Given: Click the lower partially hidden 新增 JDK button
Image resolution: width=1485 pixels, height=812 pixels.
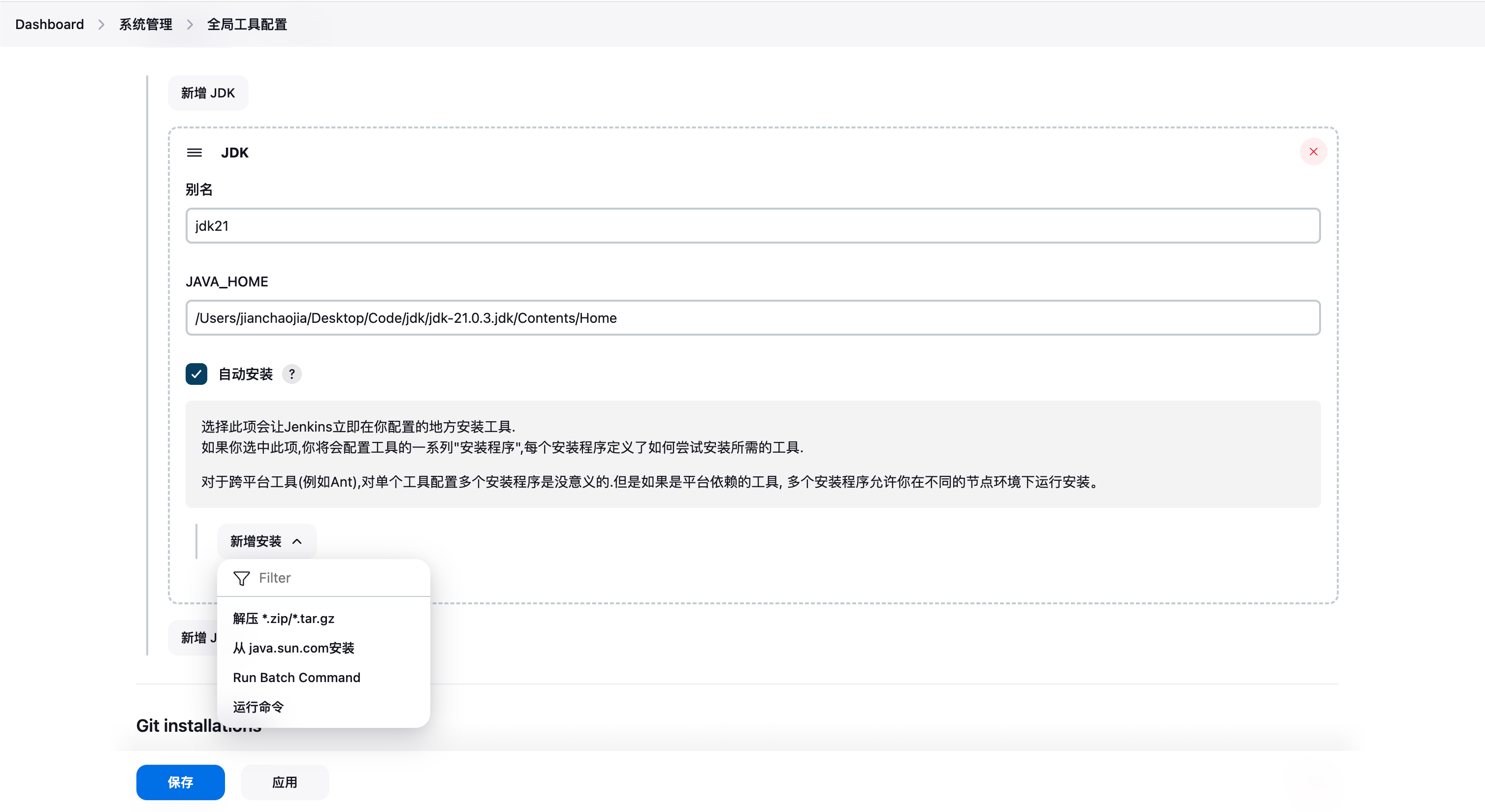Looking at the screenshot, I should coord(194,638).
